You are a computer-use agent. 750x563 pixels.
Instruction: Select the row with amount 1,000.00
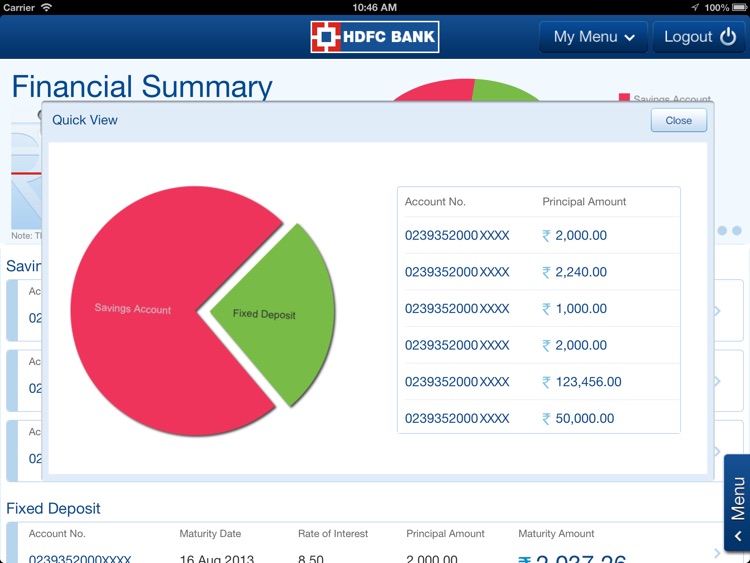click(x=538, y=309)
